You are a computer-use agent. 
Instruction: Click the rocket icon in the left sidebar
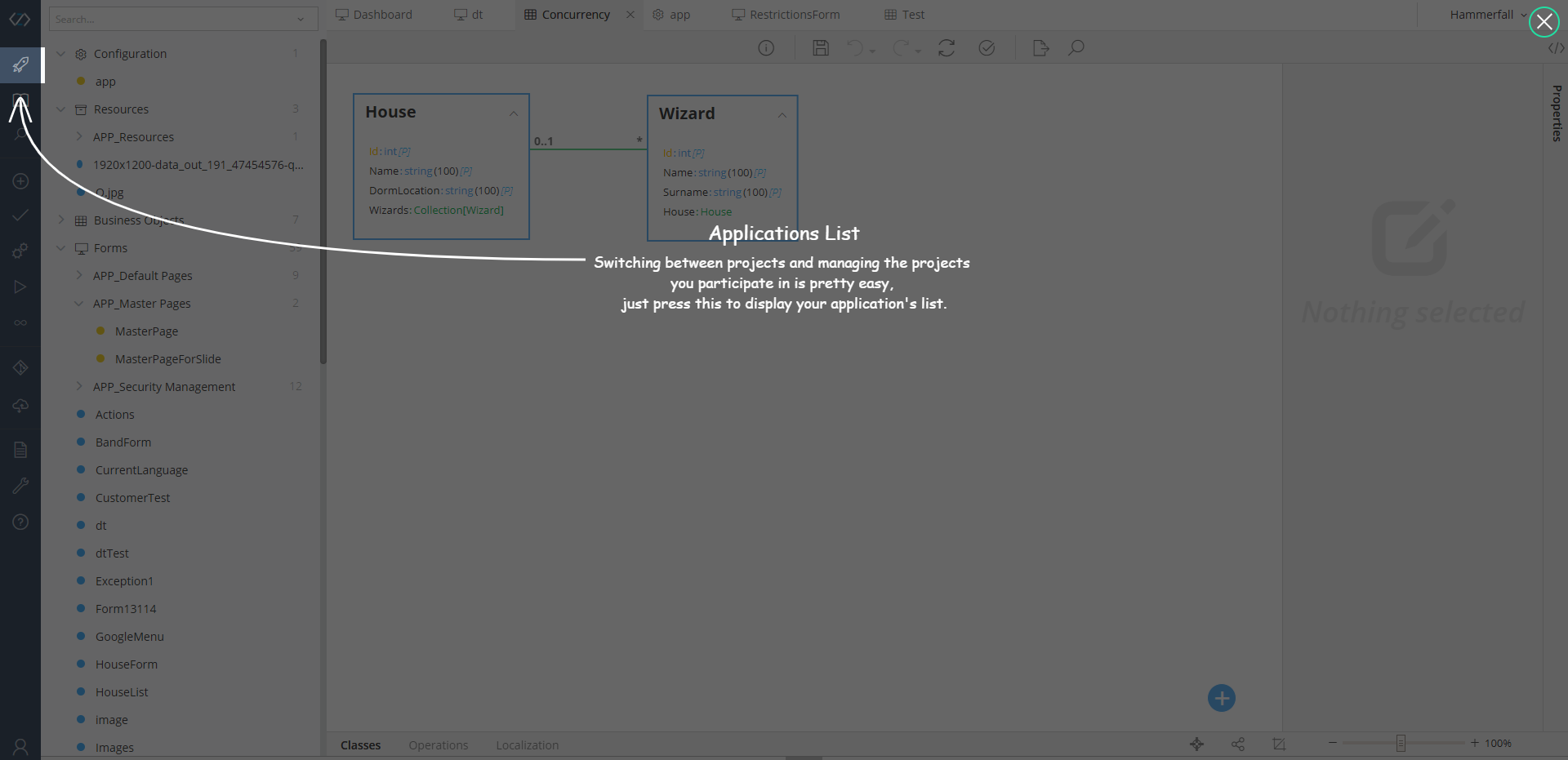click(20, 64)
